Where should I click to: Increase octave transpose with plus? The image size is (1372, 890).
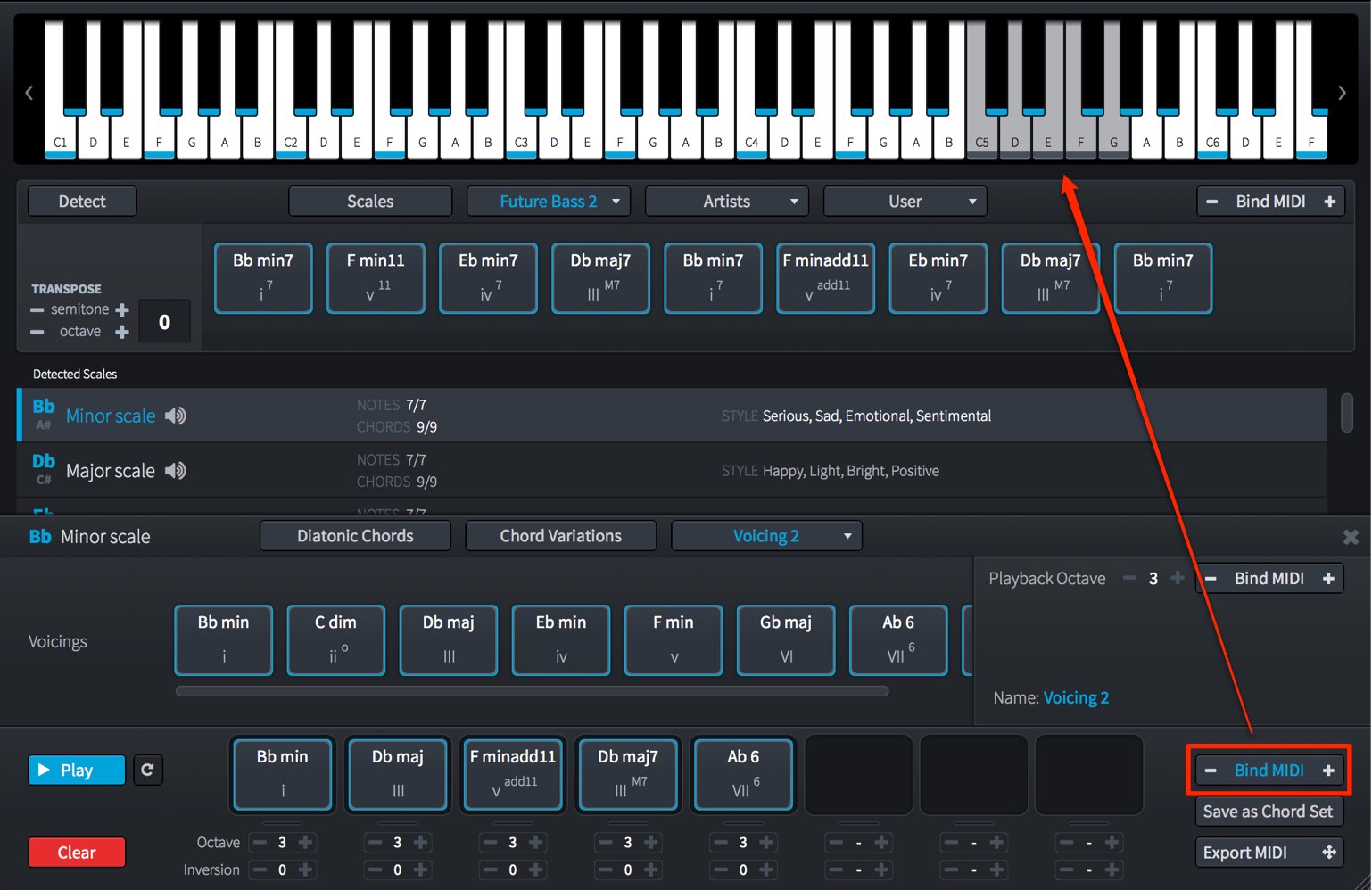tap(122, 332)
